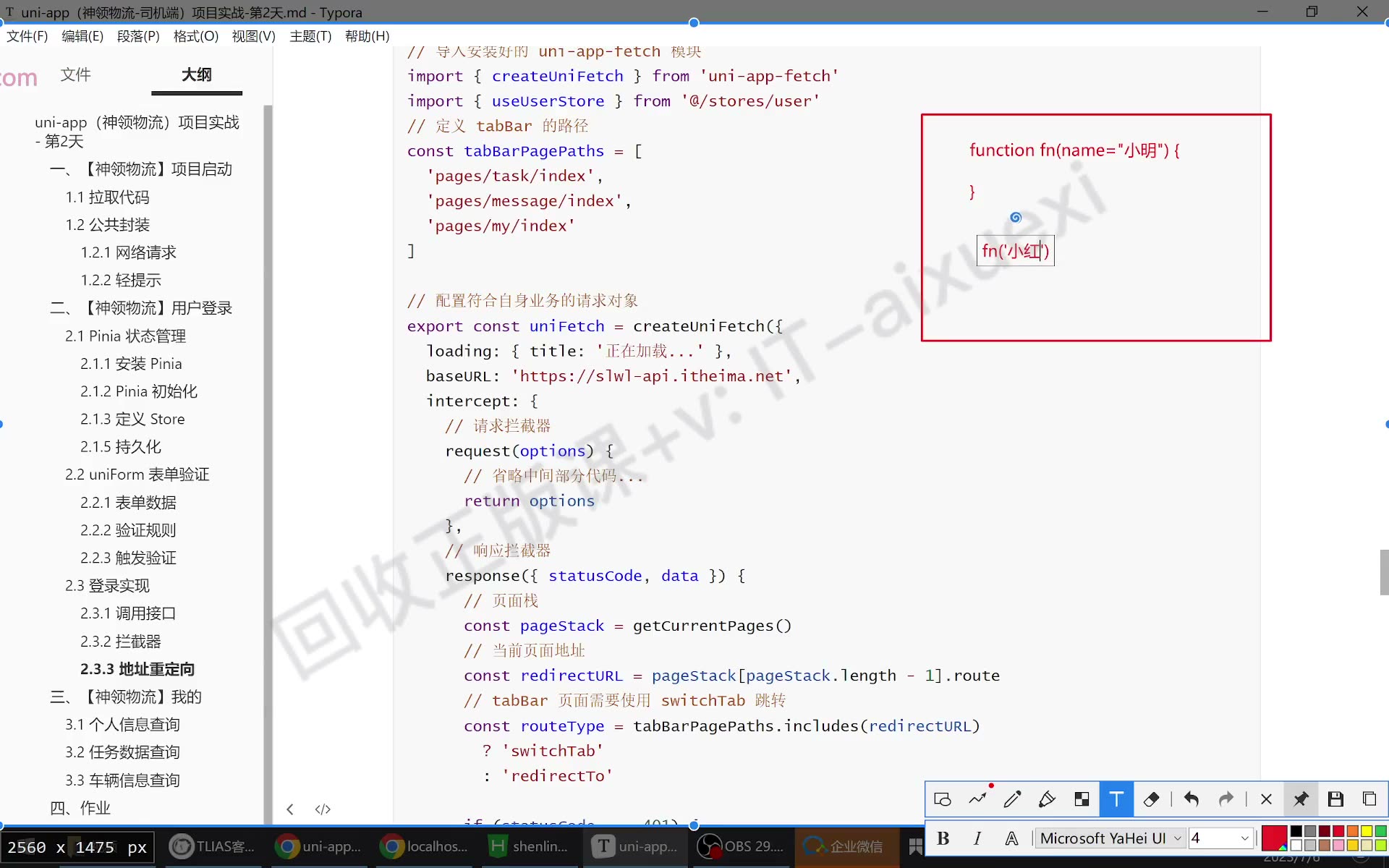The width and height of the screenshot is (1389, 868).
Task: Click the document vertical scrollbar thumb
Action: (x=1384, y=572)
